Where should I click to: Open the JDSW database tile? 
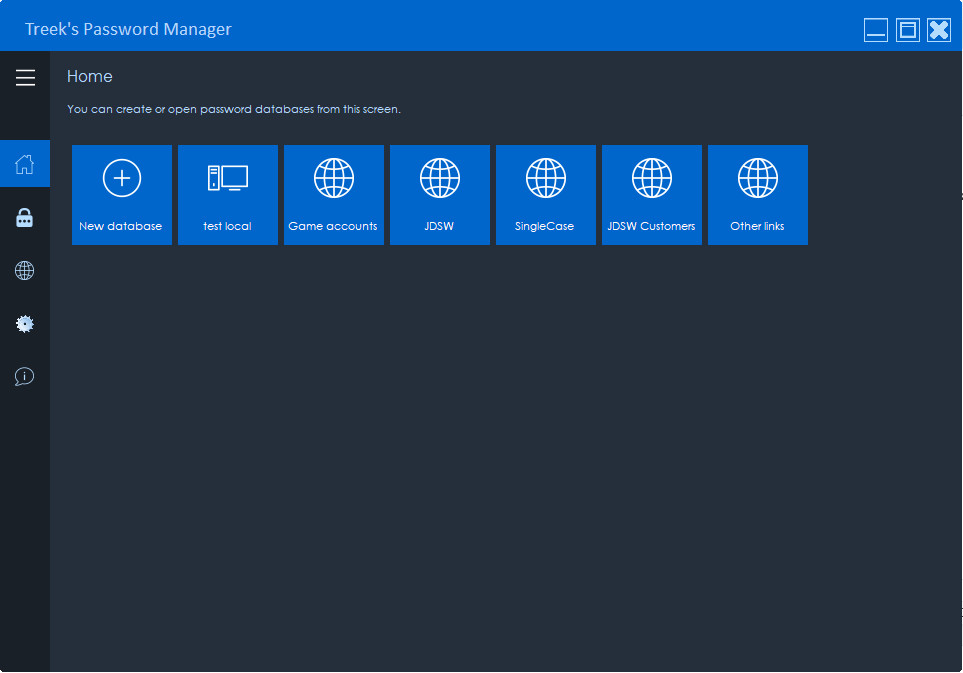tap(440, 195)
